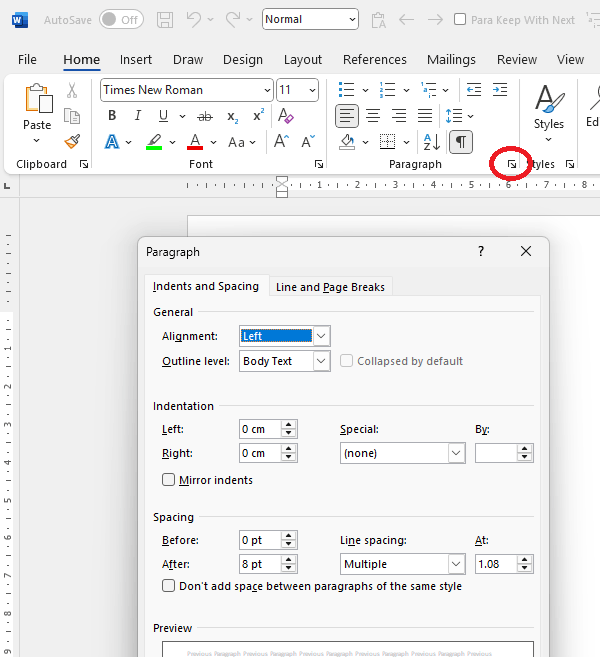Click the At line spacing value field
This screenshot has width=600, height=660.
click(x=496, y=564)
